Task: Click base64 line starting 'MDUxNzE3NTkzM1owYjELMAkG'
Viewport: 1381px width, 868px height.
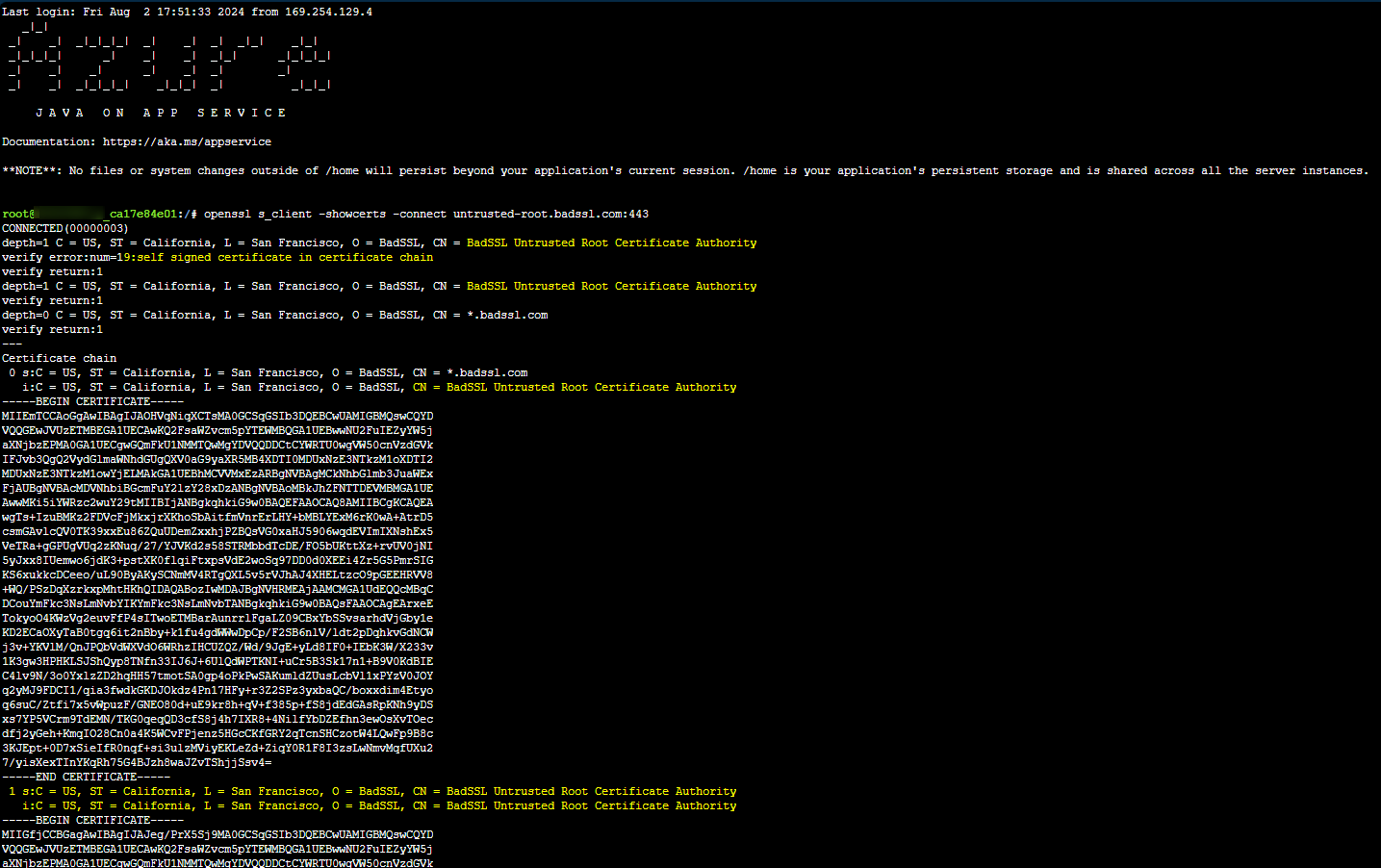Action: coord(217,473)
